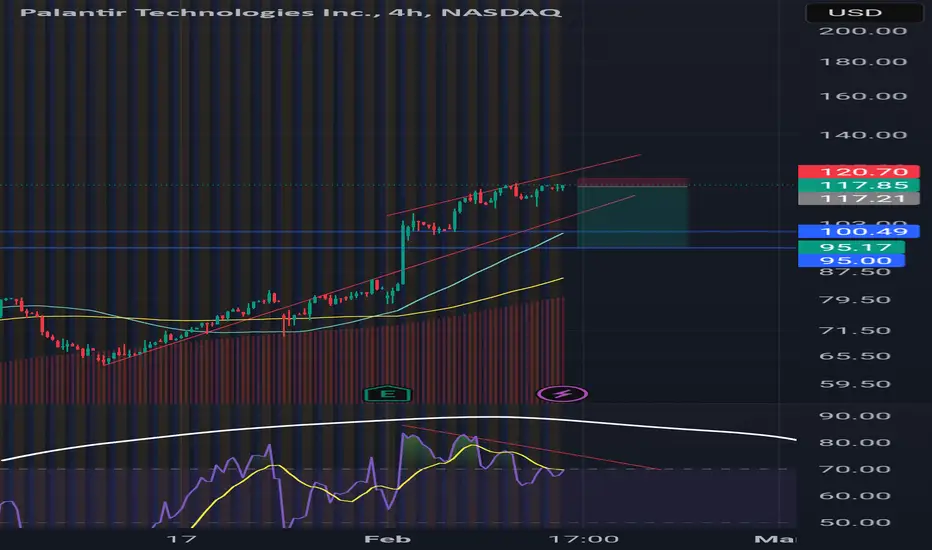Screen dimensions: 932x550
Task: Click the 50.00 RSI axis label
Action: pyautogui.click(x=855, y=523)
